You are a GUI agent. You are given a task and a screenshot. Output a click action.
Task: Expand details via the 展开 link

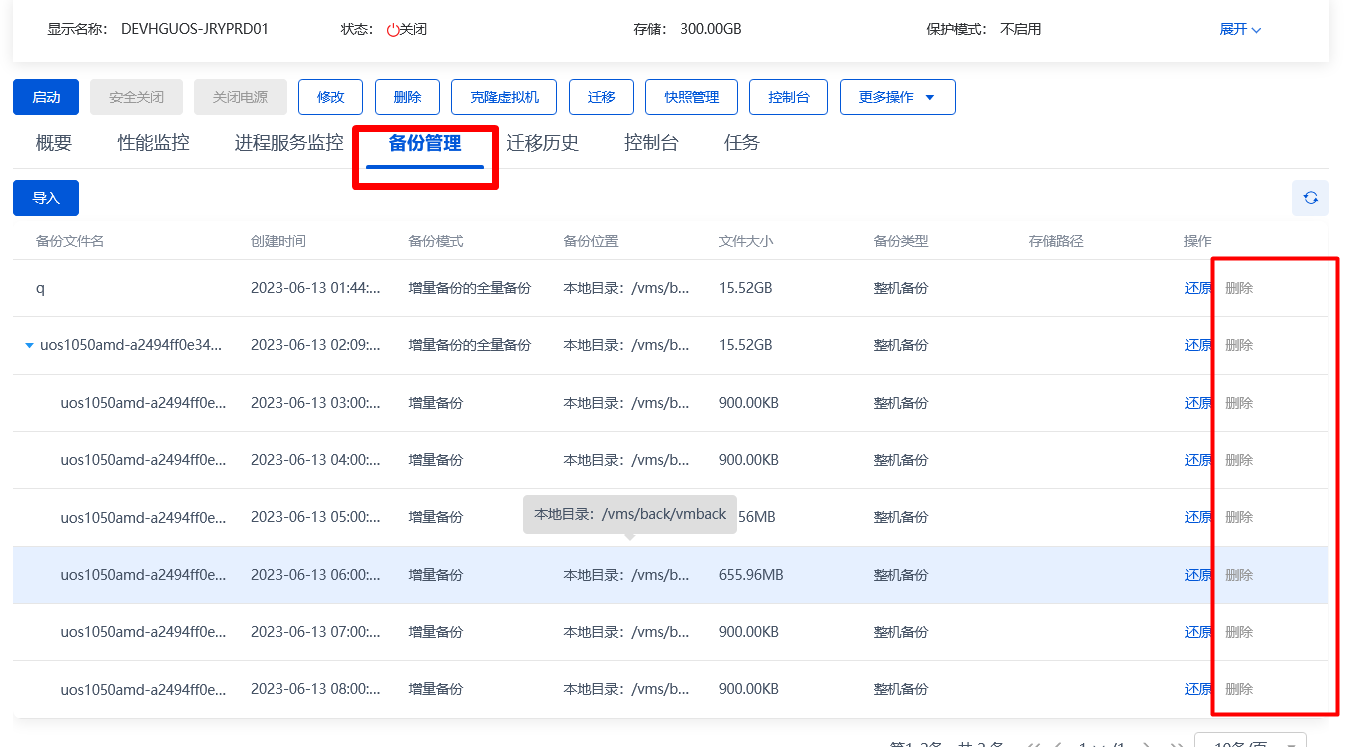1240,29
